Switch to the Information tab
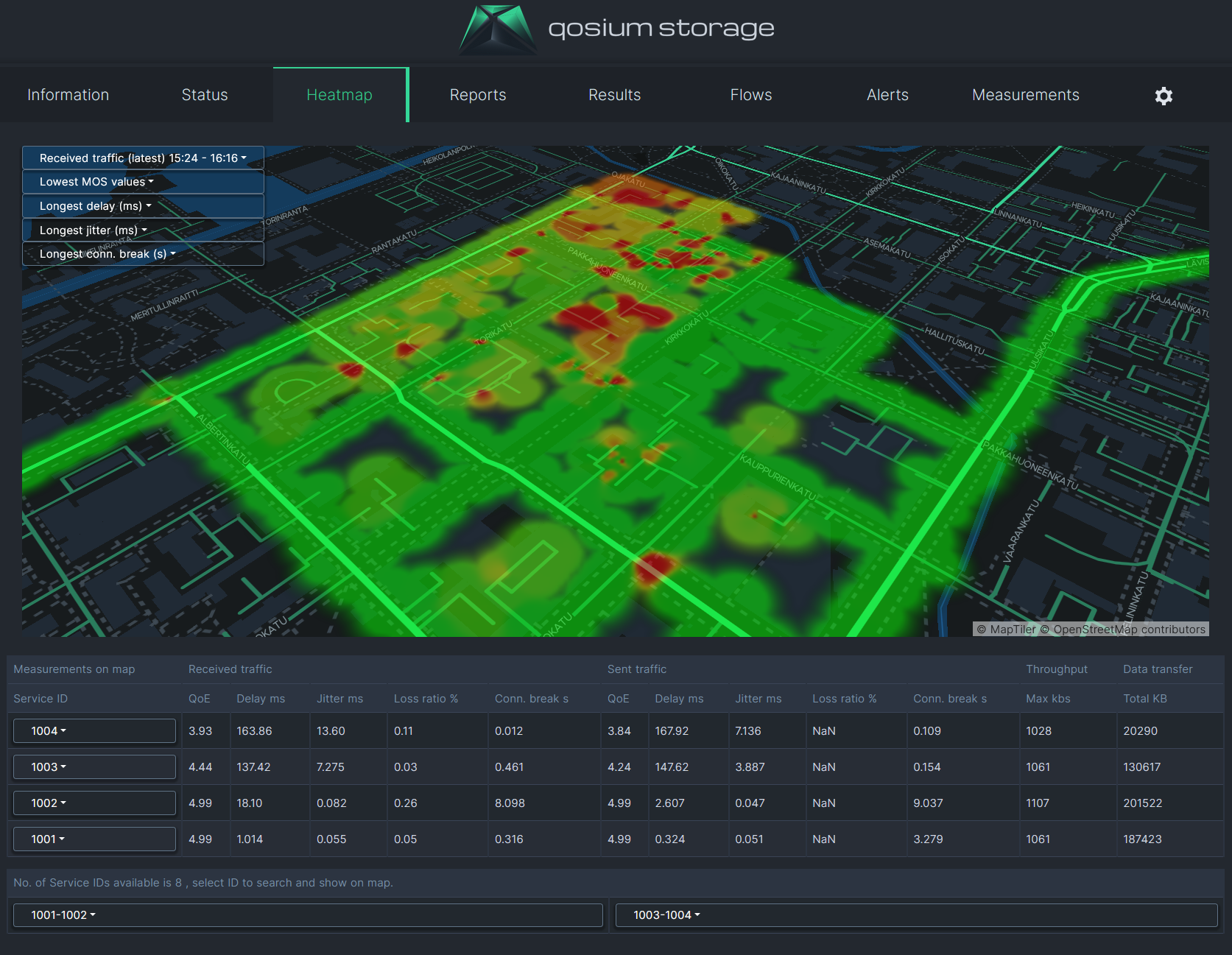Screen dimensions: 1232x955 point(68,95)
